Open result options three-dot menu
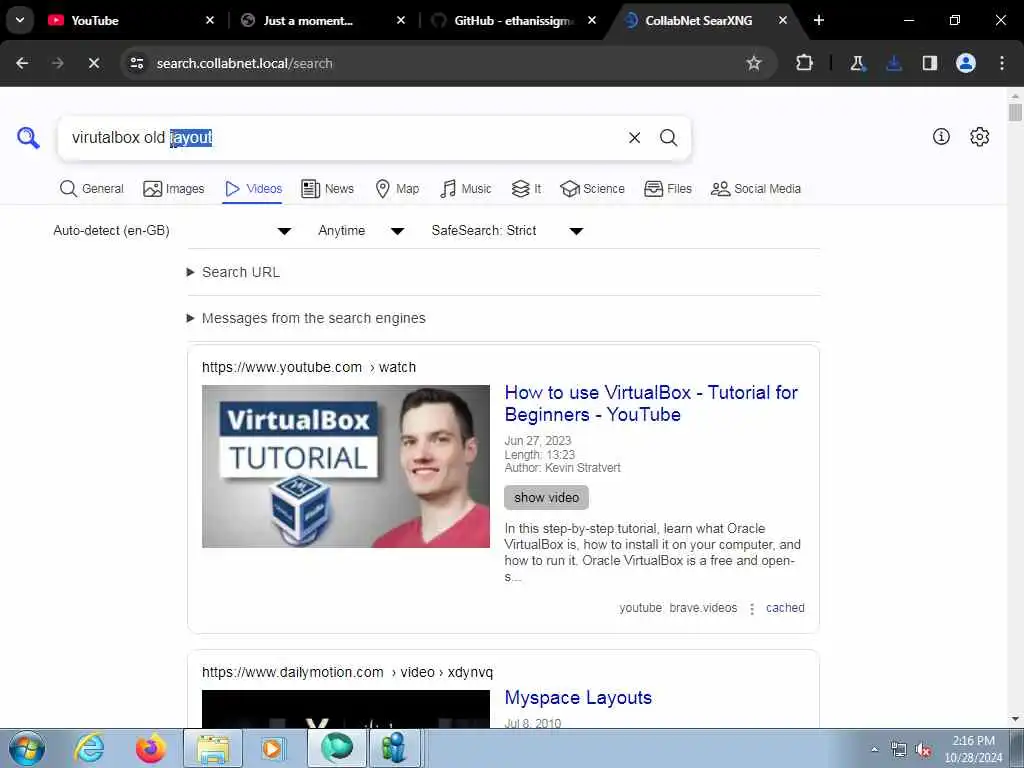 pos(752,609)
